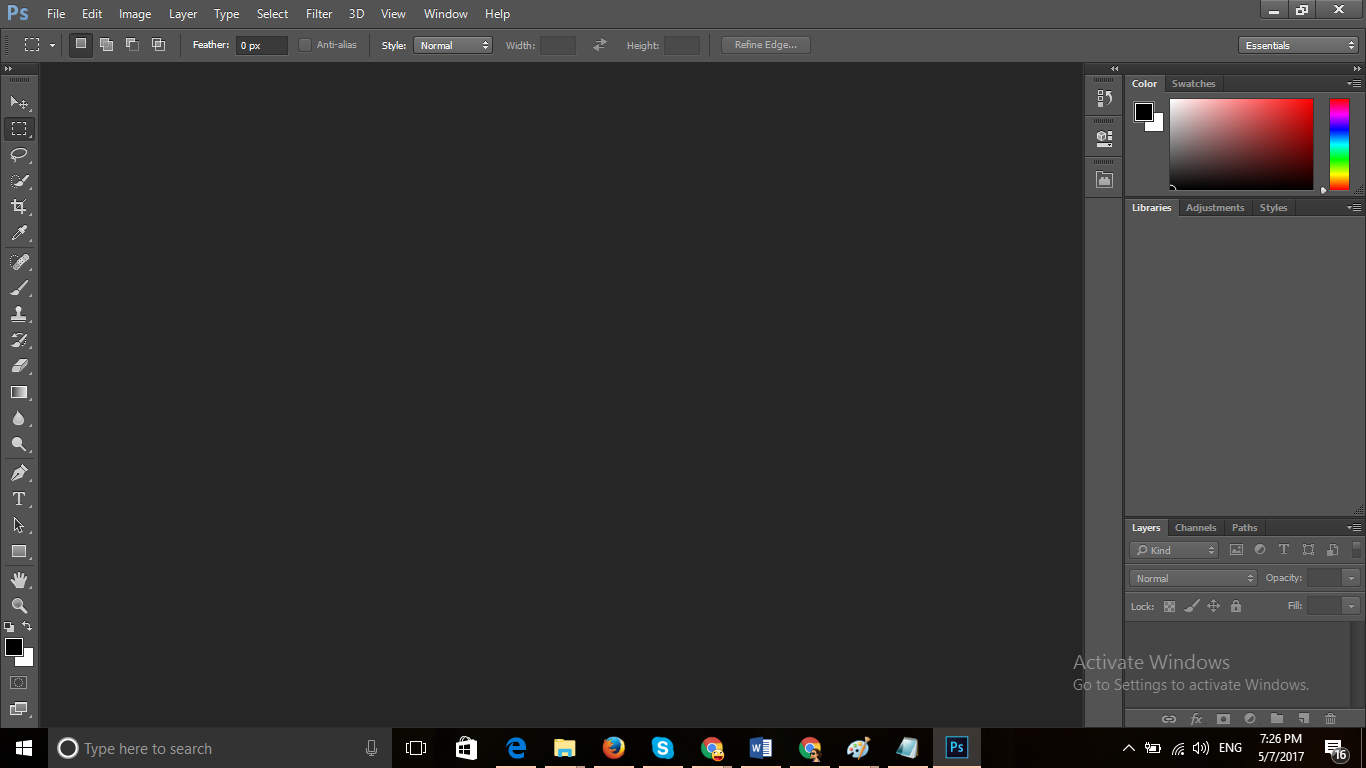Open the tool preset picker arrow
This screenshot has height=768, width=1366.
pos(52,45)
